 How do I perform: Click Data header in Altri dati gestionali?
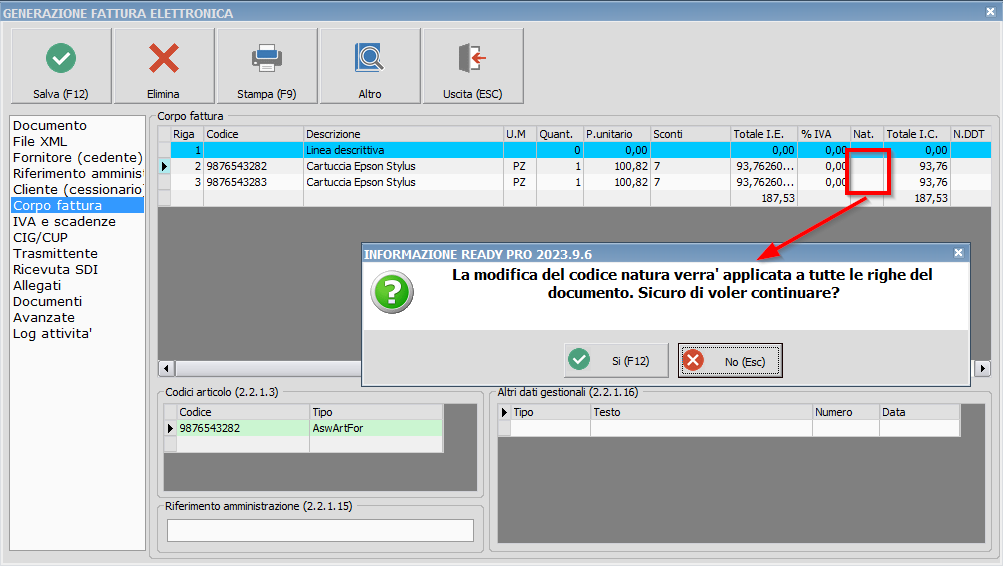click(919, 412)
